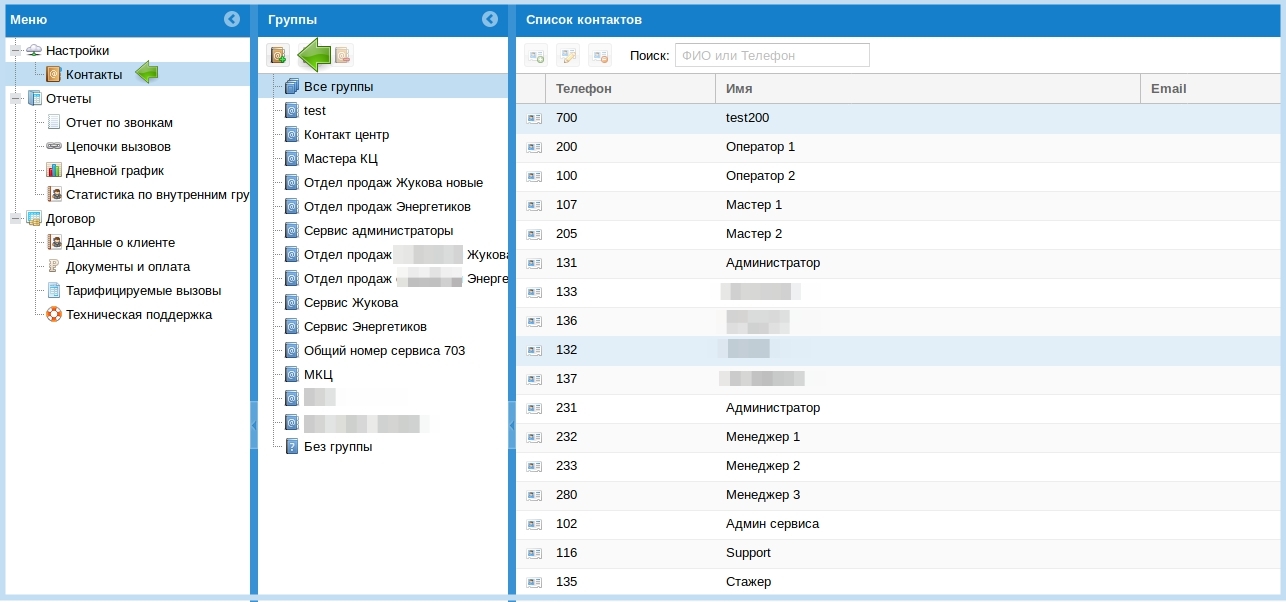Viewport: 1286px width, 602px height.
Task: Select the Сервис администраторы group
Action: (379, 230)
